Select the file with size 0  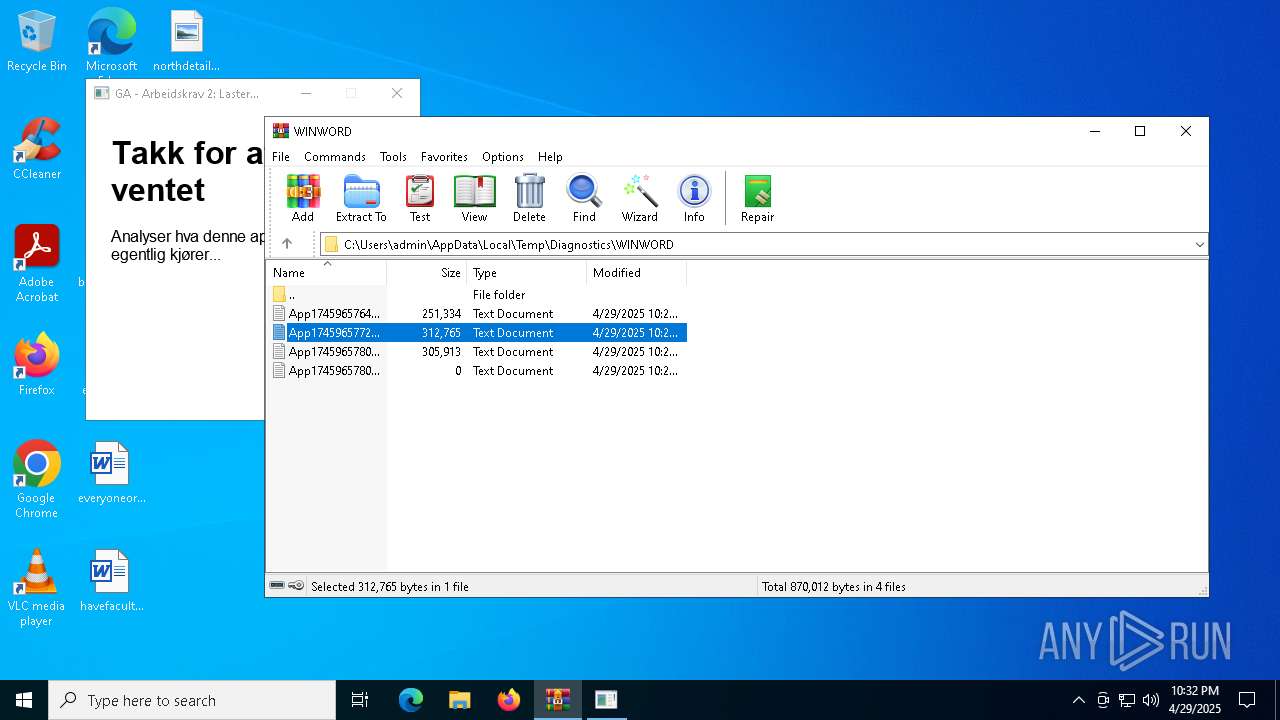(478, 371)
